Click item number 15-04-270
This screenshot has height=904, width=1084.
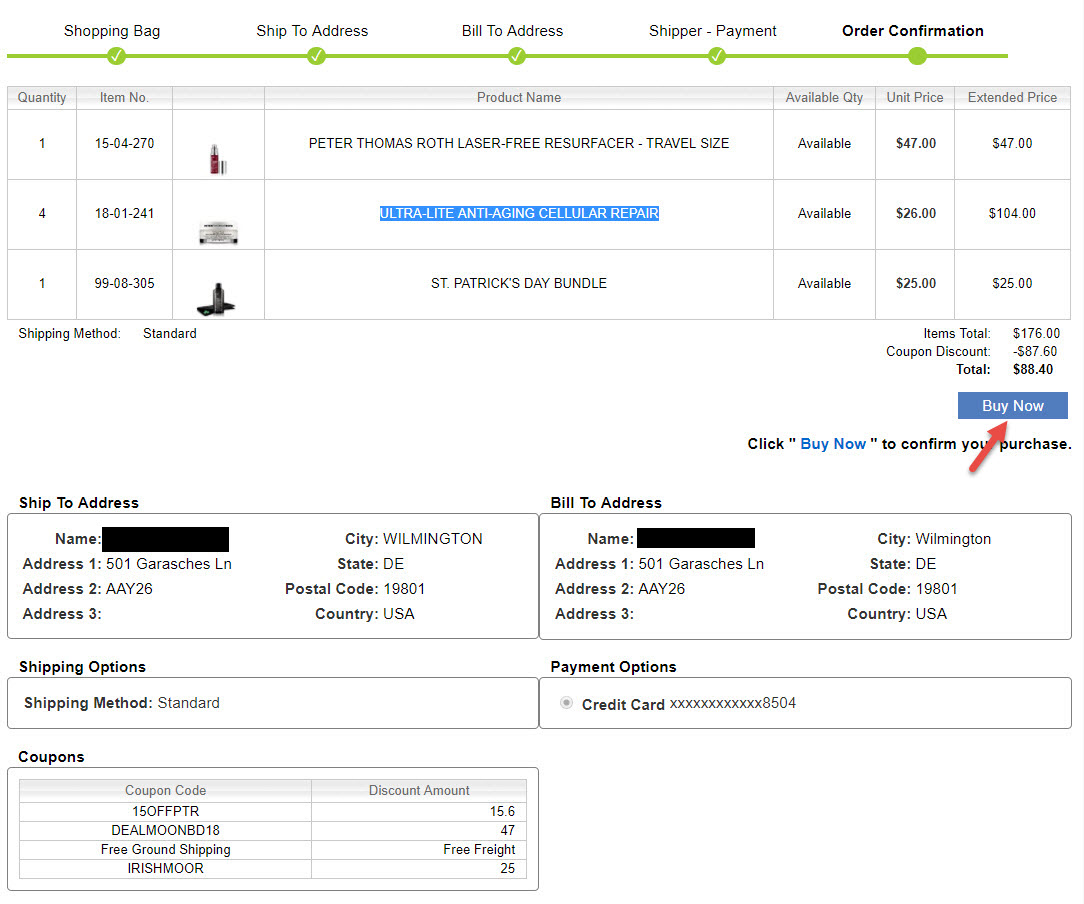tap(124, 143)
